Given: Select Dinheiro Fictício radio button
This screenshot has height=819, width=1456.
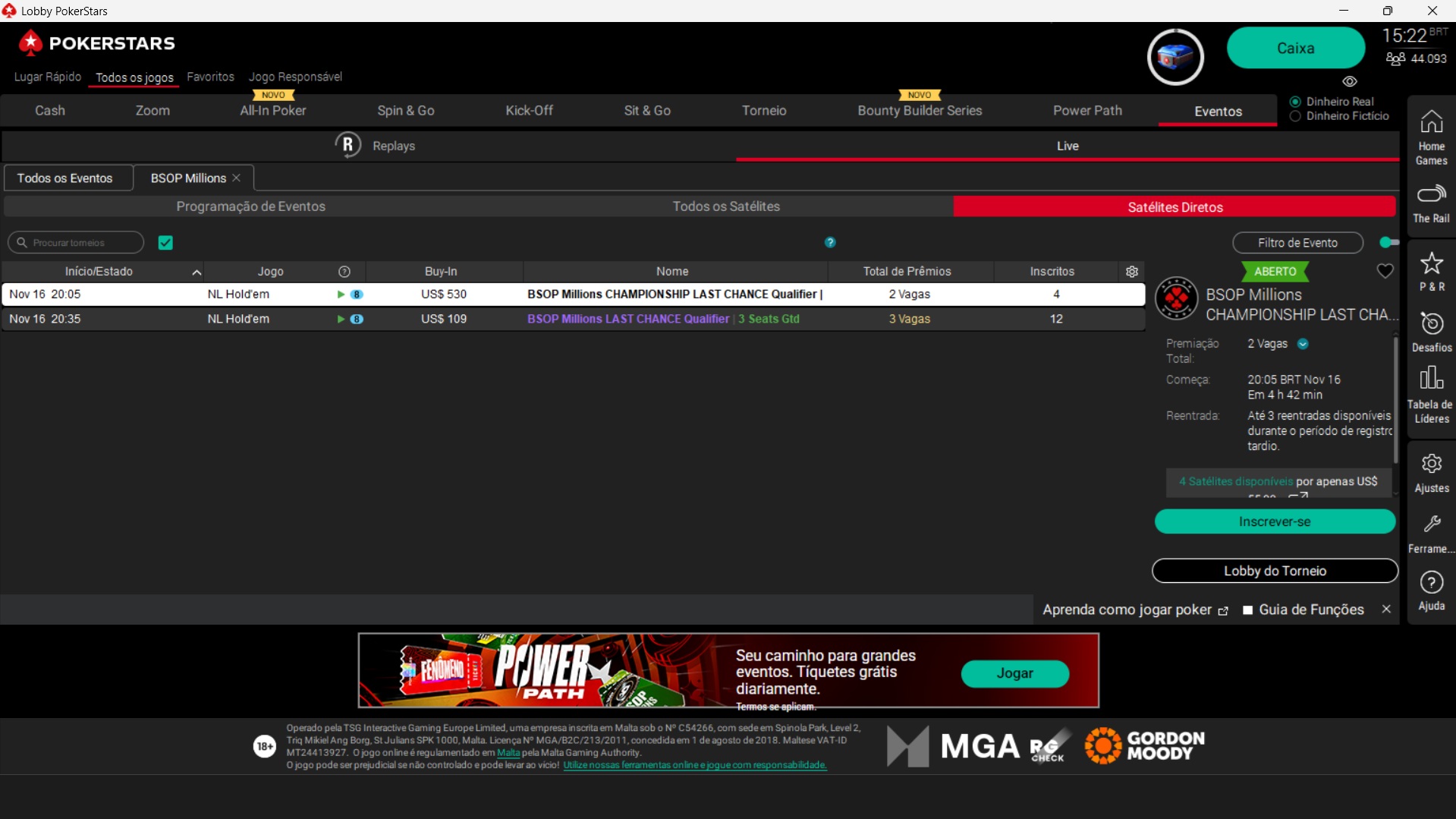Looking at the screenshot, I should pos(1295,116).
